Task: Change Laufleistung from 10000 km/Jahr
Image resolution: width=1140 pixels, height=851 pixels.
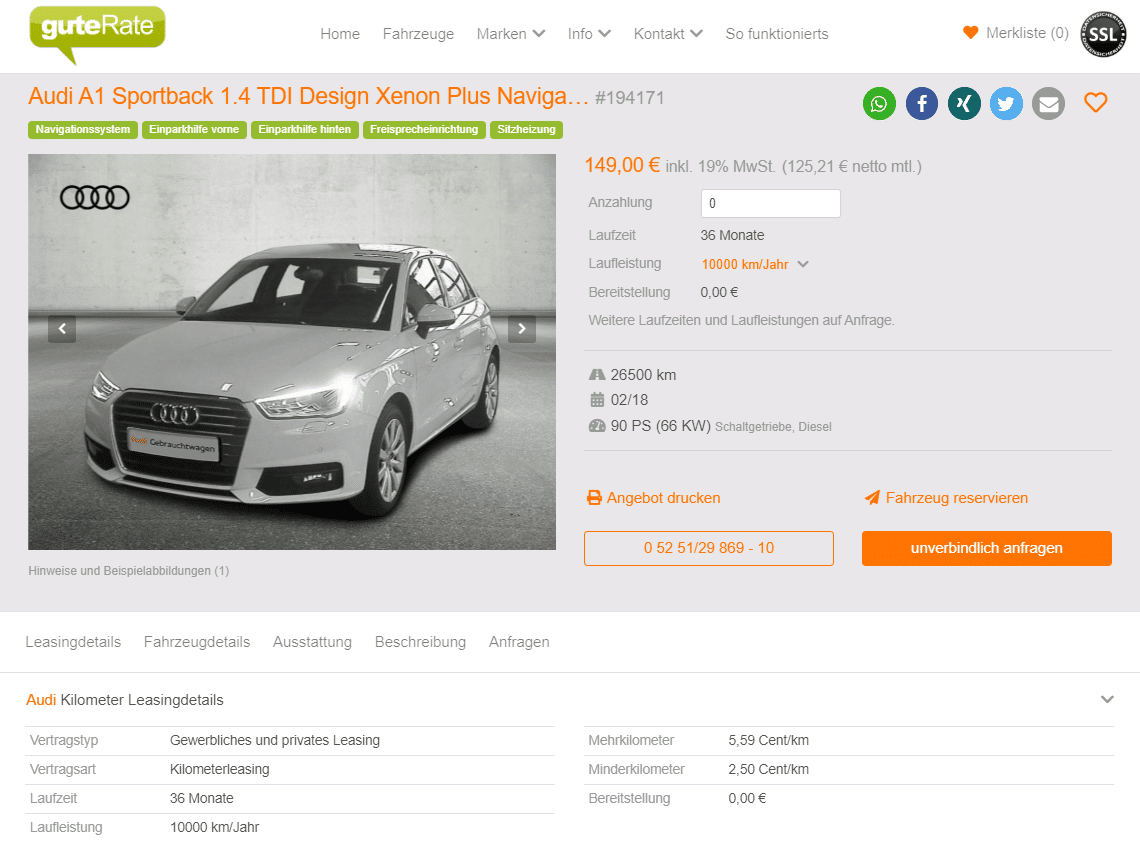Action: click(755, 265)
